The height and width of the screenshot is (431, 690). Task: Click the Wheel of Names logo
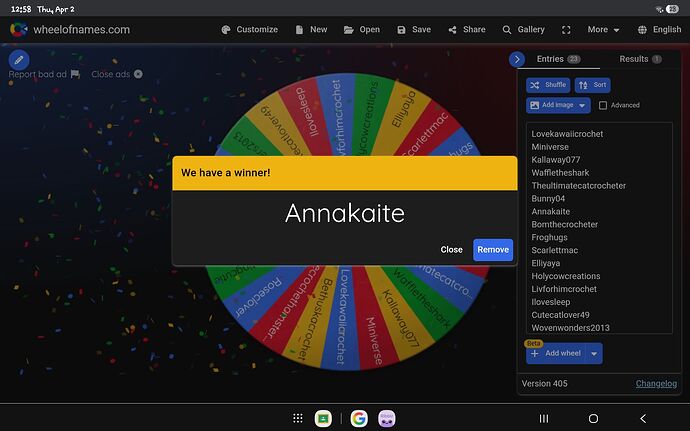coord(19,30)
